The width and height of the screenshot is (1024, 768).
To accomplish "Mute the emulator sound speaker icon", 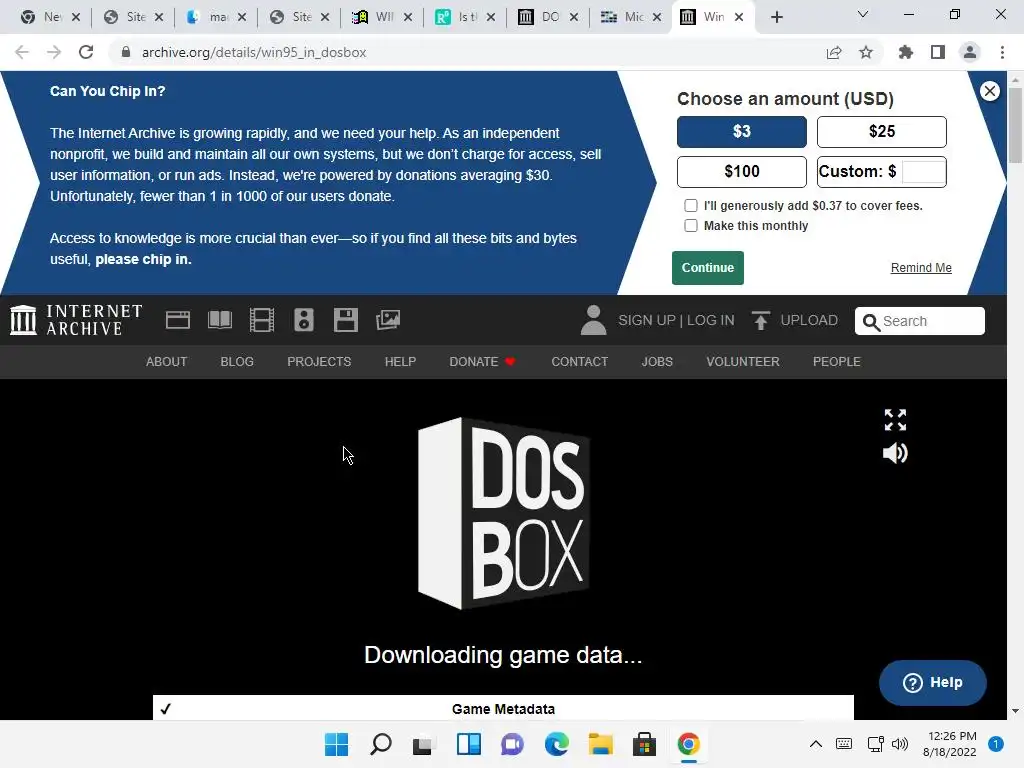I will [895, 453].
